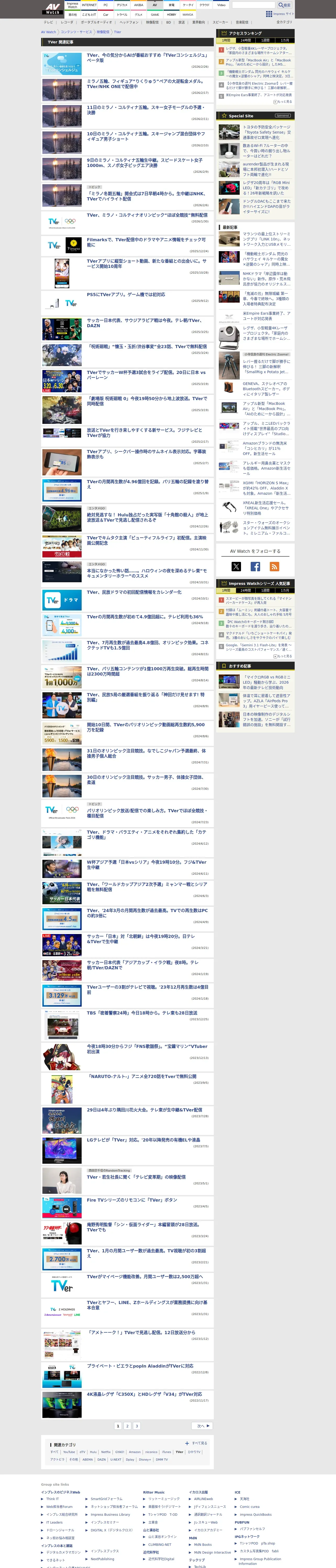Subscribe via the orange RSS icon
Image resolution: width=336 pixels, height=1568 pixels.
click(x=275, y=567)
